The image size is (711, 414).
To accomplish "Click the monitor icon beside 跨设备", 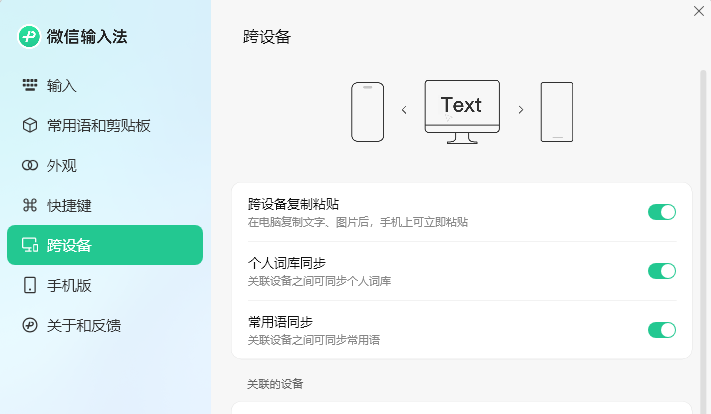I will pyautogui.click(x=30, y=245).
